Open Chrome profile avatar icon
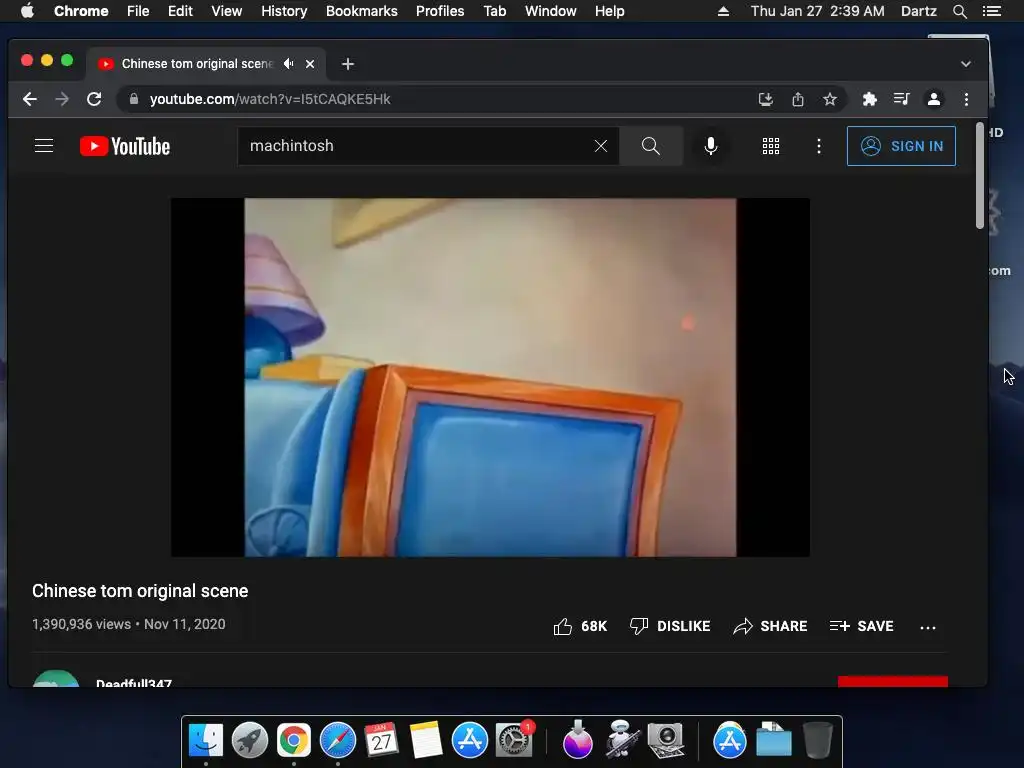The width and height of the screenshot is (1024, 768). tap(934, 99)
